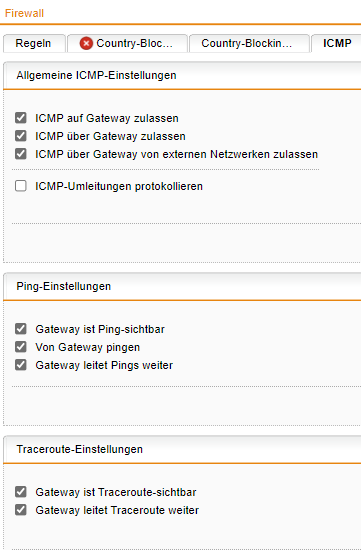This screenshot has width=361, height=550.
Task: Toggle ICMP über Gateway zulassen checkbox
Action: pos(21,136)
